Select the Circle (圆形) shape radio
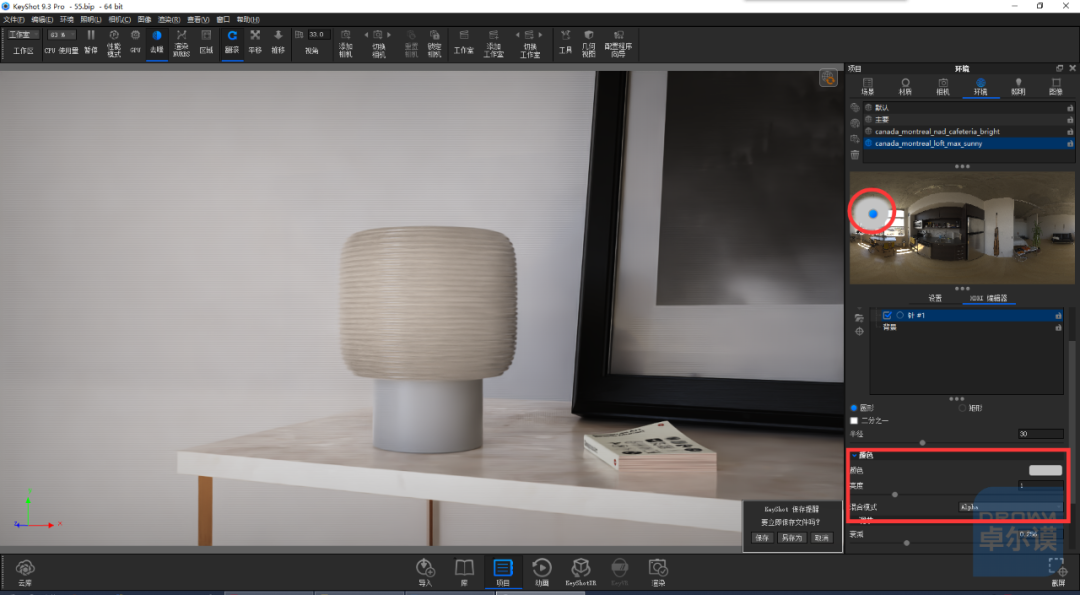This screenshot has width=1080, height=595. pos(854,408)
